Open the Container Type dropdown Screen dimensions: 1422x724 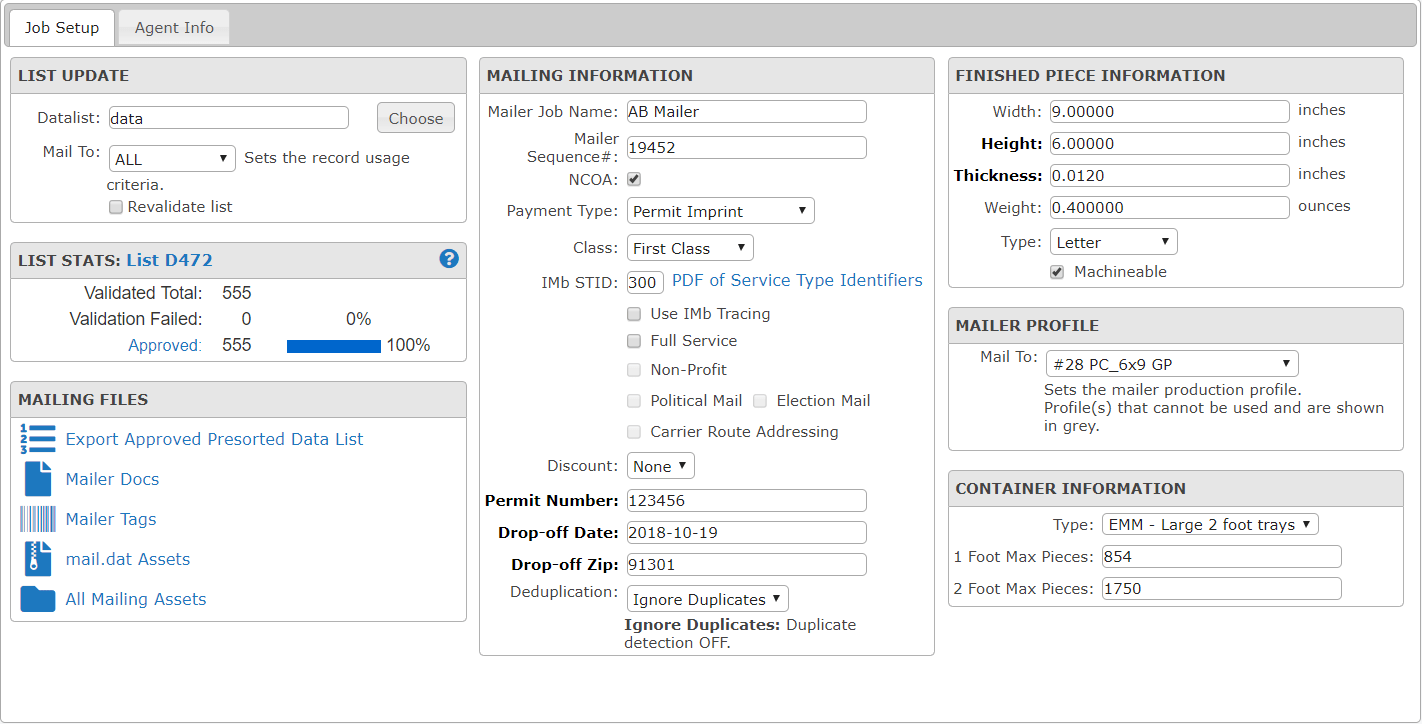point(1210,525)
